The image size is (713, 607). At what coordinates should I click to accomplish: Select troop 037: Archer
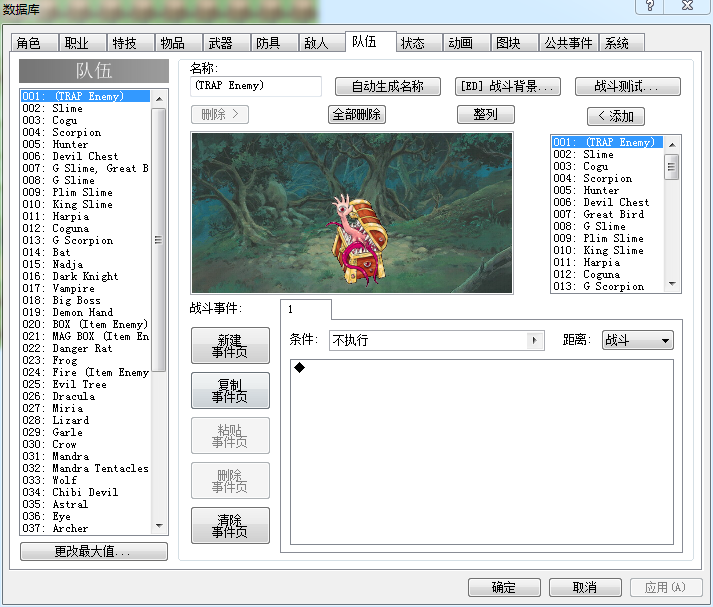pos(85,528)
